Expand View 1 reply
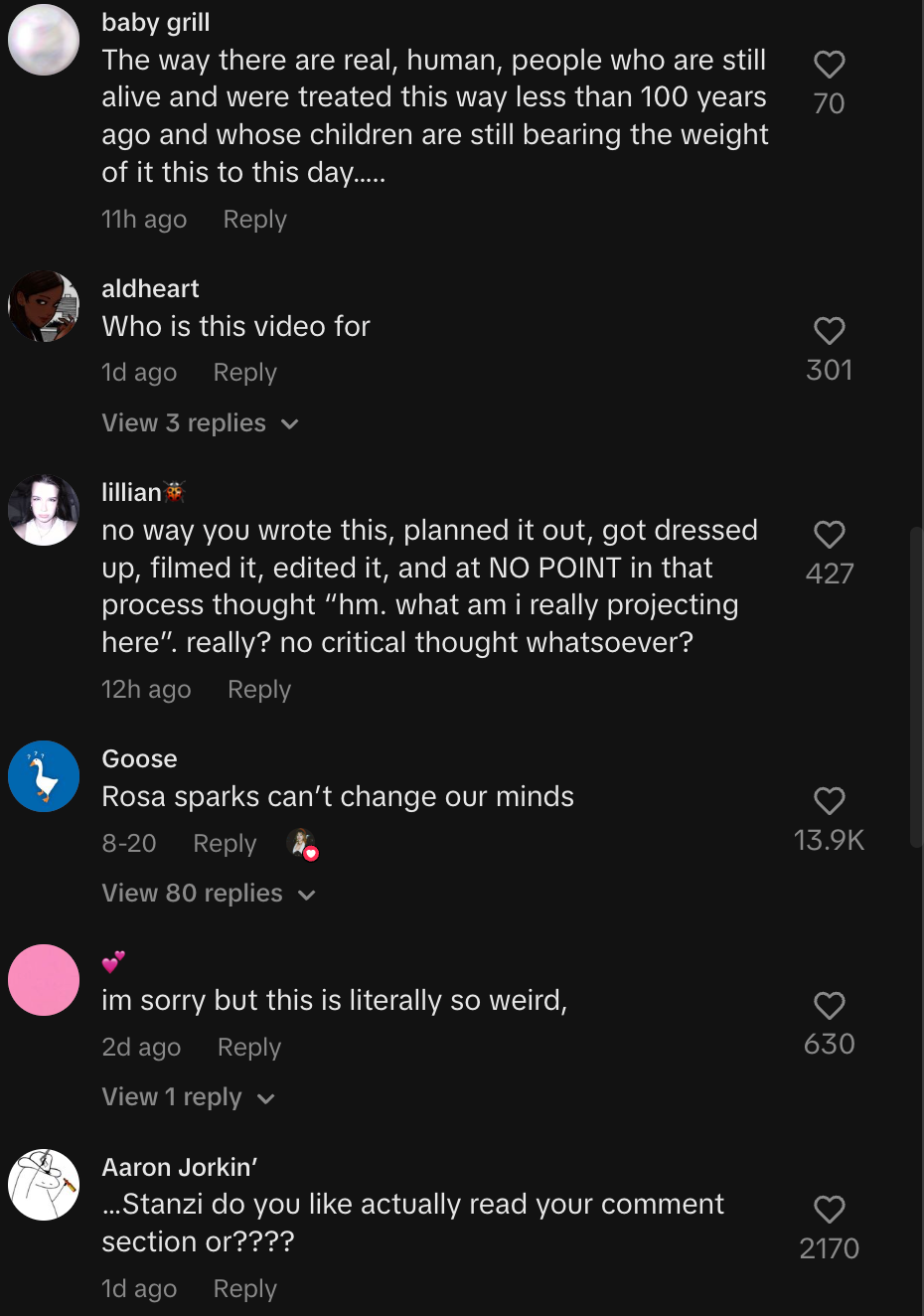 click(188, 1097)
